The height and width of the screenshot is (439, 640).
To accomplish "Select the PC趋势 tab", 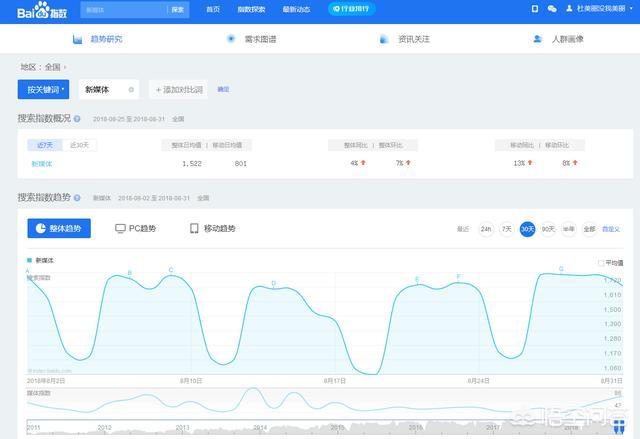I will (x=136, y=228).
